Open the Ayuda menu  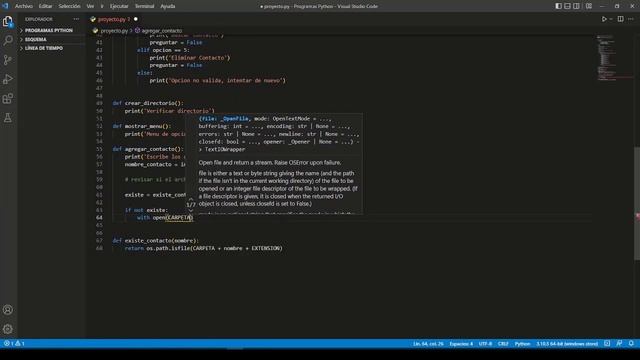pyautogui.click(x=167, y=6)
